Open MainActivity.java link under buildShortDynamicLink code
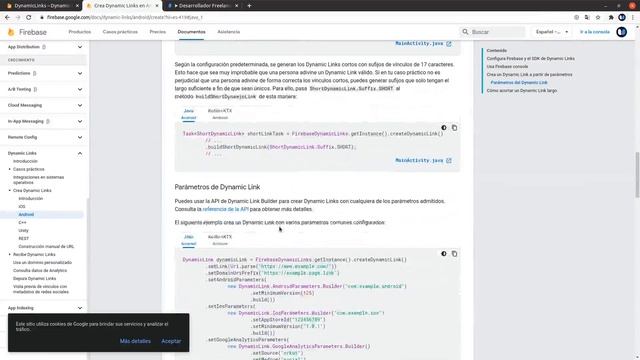 coord(423,160)
